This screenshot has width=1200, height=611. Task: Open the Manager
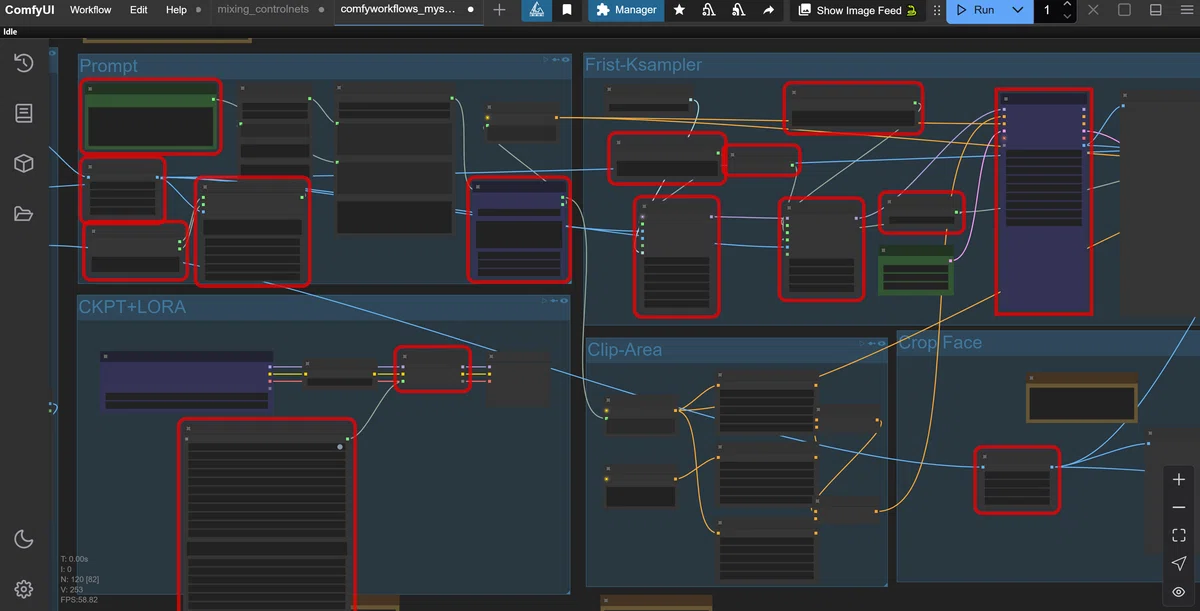point(626,10)
